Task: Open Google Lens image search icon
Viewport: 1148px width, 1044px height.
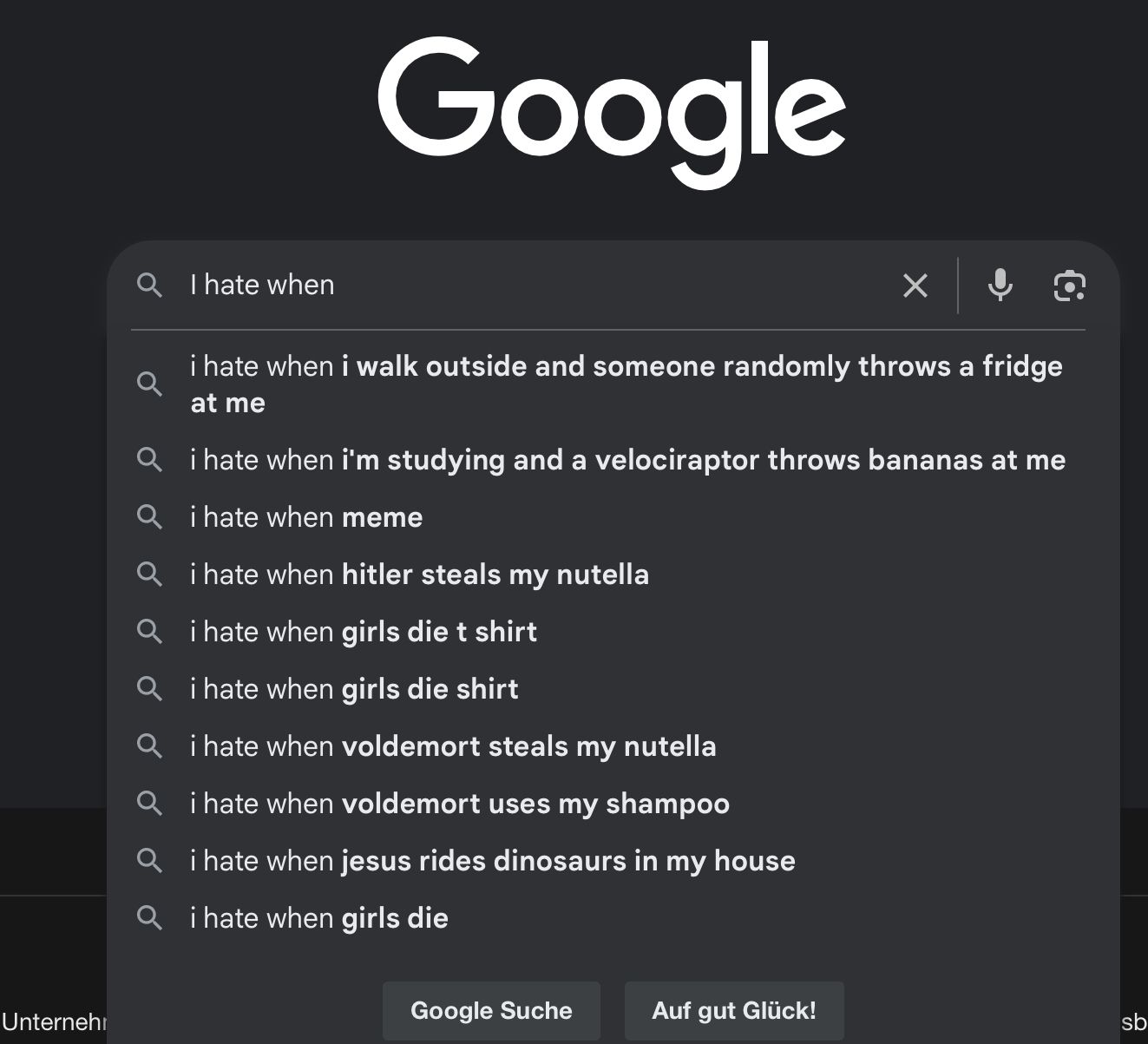Action: click(1069, 286)
